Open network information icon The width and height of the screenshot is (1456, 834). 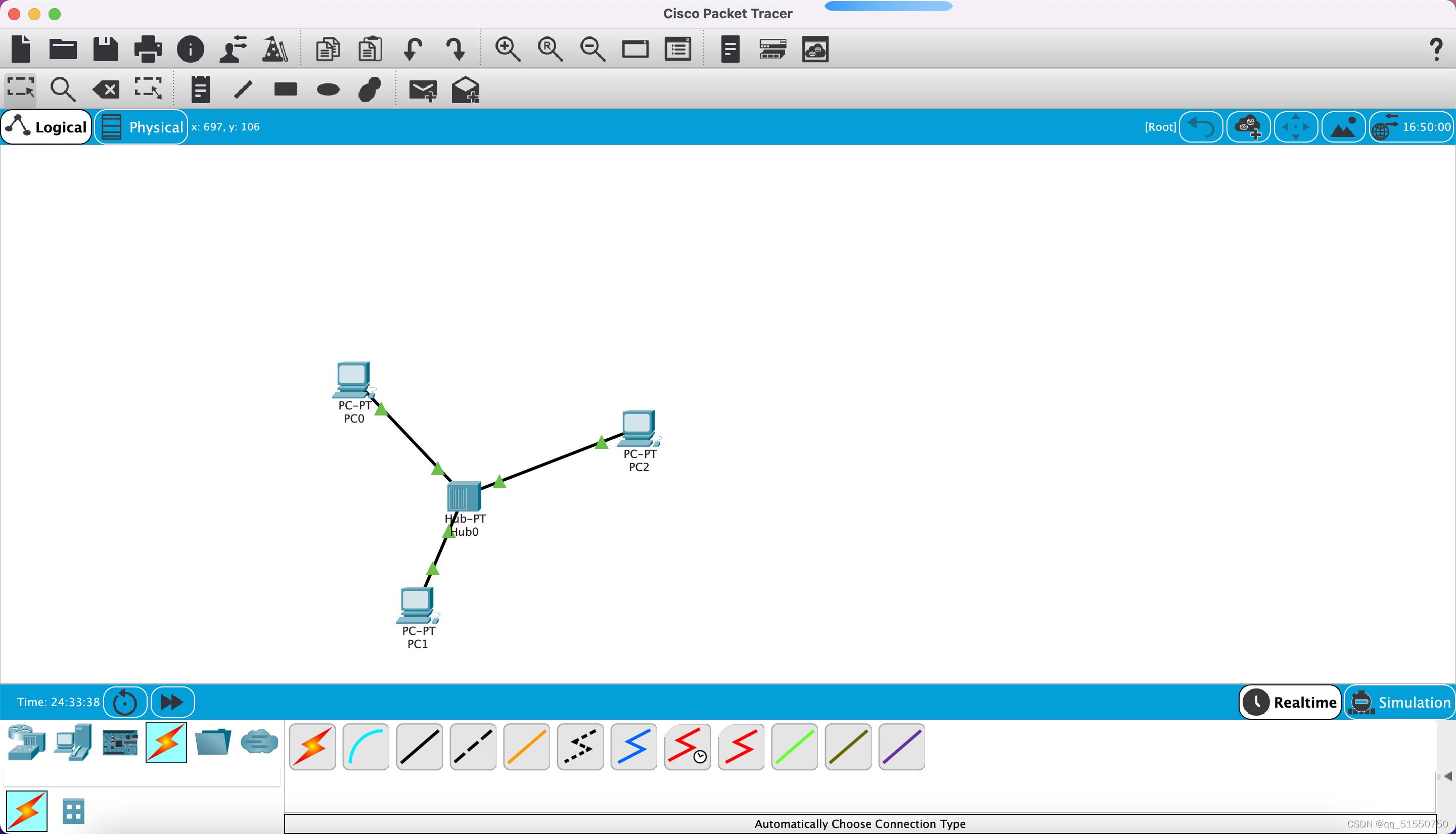(190, 49)
